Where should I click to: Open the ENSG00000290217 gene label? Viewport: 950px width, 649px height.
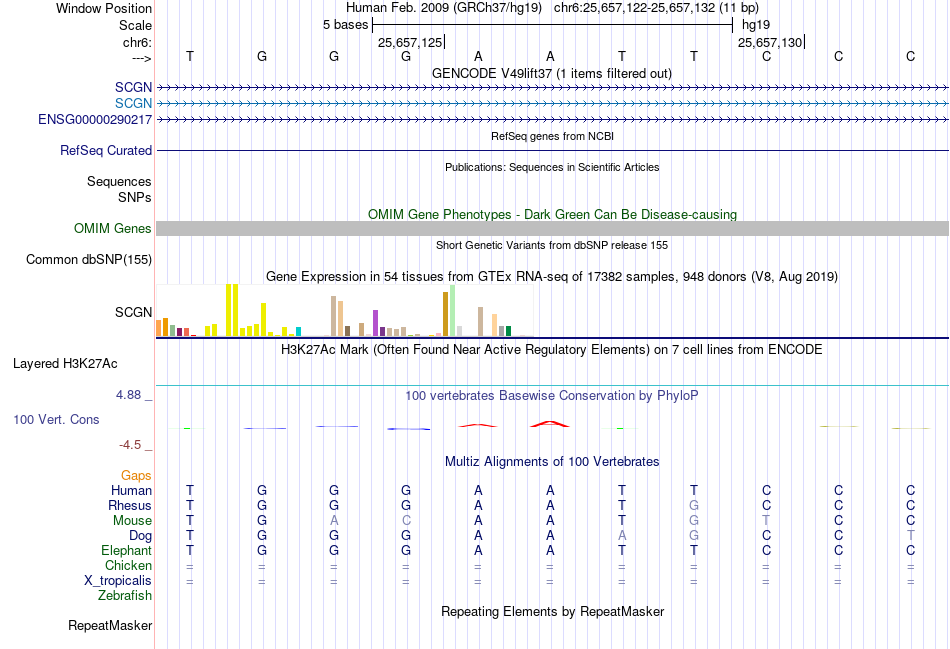pos(95,119)
